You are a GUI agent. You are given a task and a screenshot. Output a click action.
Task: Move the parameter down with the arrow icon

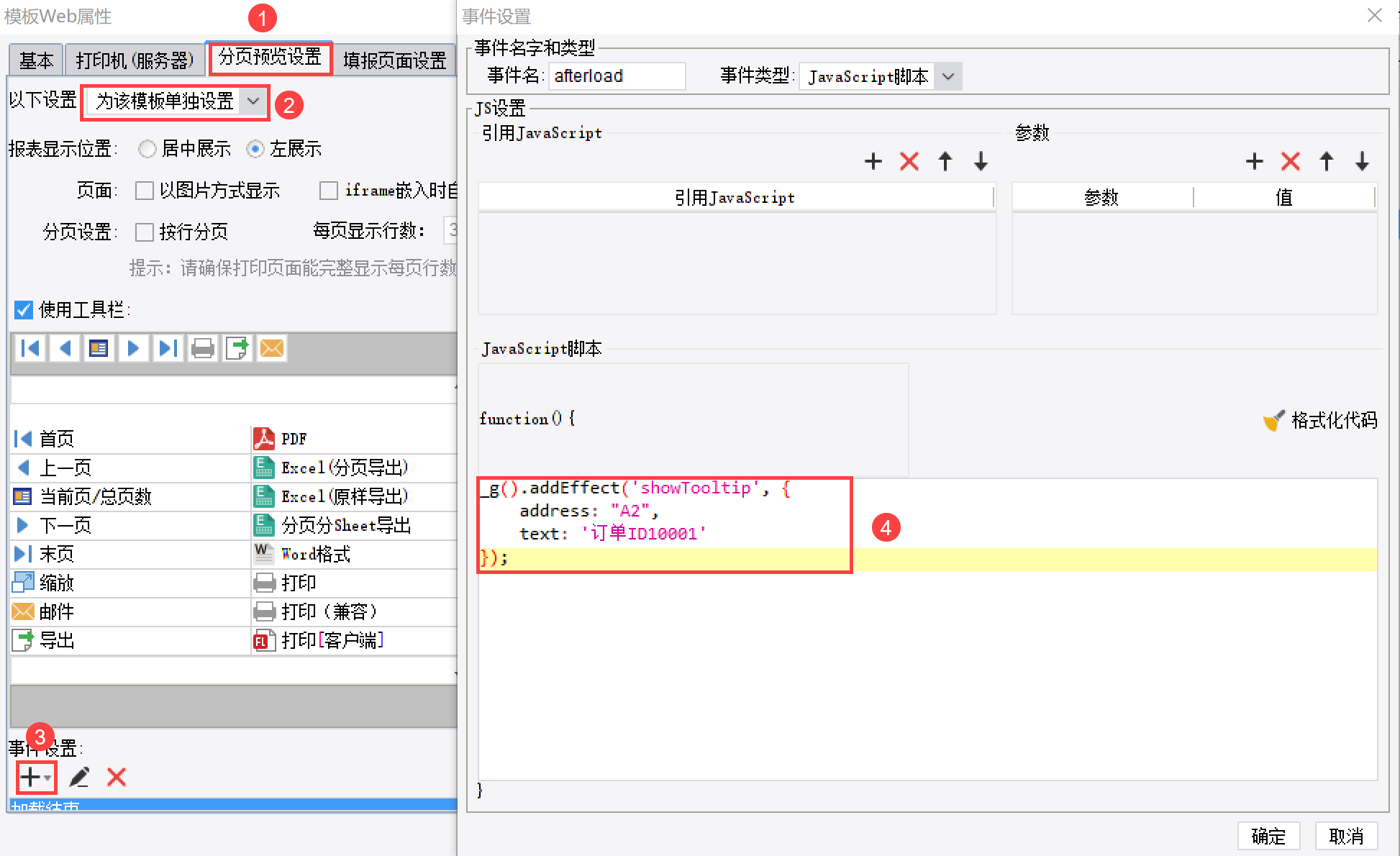click(x=1362, y=161)
